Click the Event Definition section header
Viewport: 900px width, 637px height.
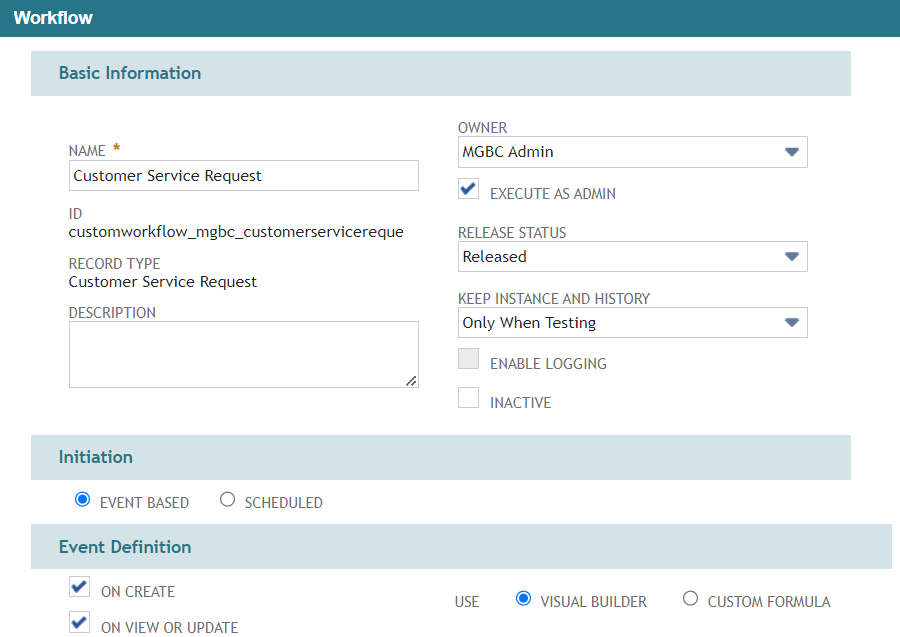(461, 547)
